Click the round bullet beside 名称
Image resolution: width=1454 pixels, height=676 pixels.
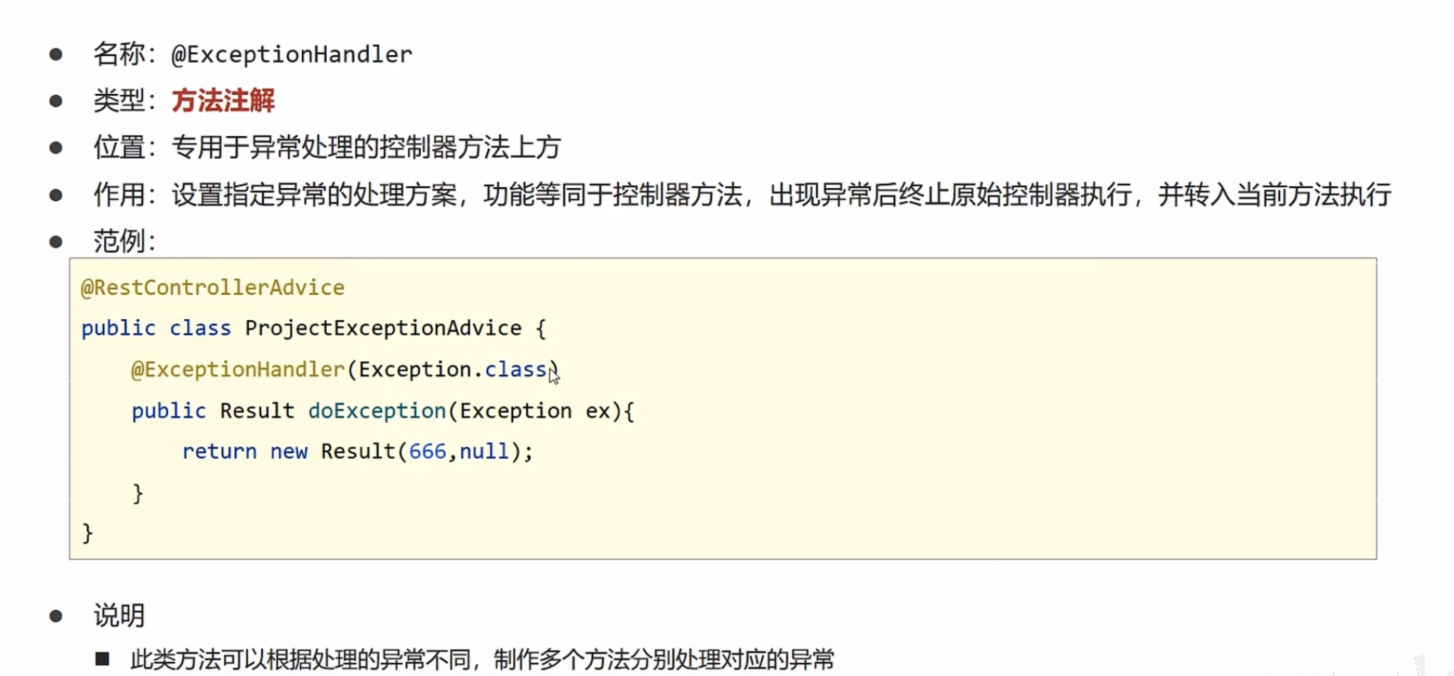pyautogui.click(x=56, y=55)
